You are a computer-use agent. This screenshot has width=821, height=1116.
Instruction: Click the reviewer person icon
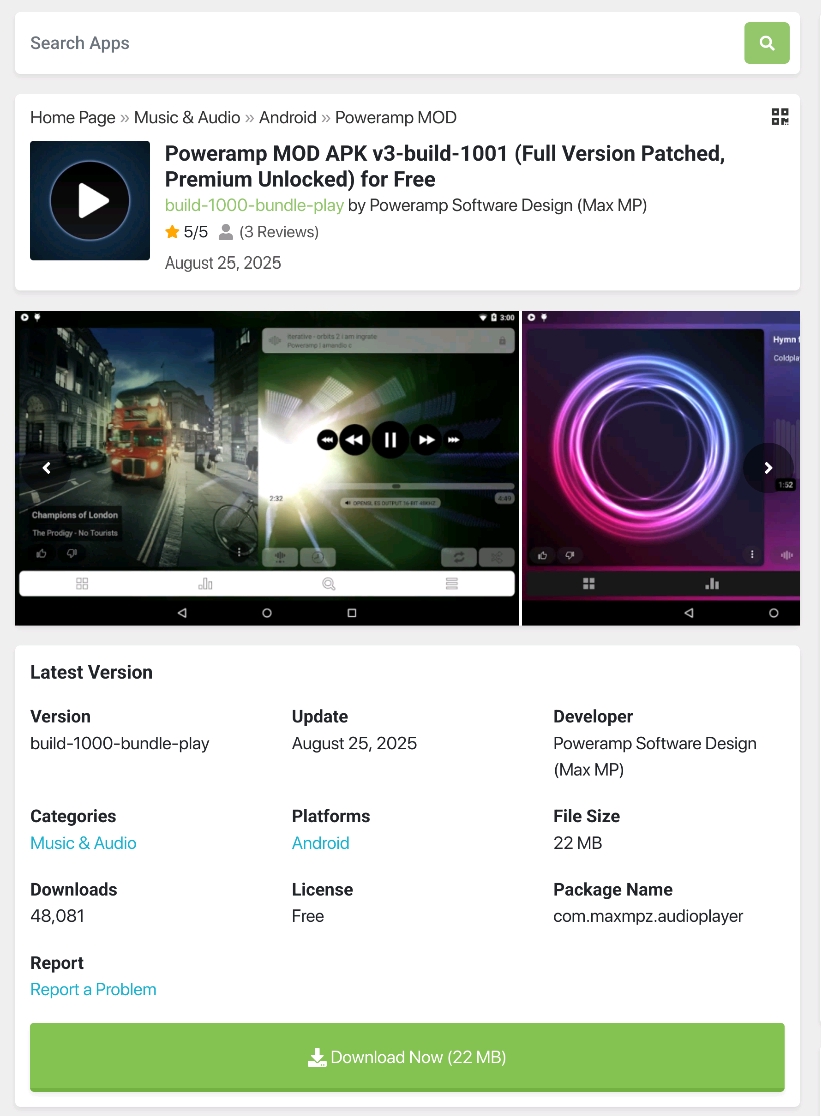[226, 232]
